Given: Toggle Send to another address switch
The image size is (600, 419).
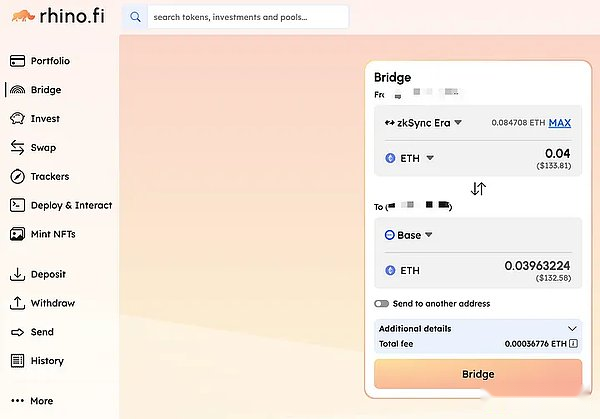Looking at the screenshot, I should pos(382,303).
